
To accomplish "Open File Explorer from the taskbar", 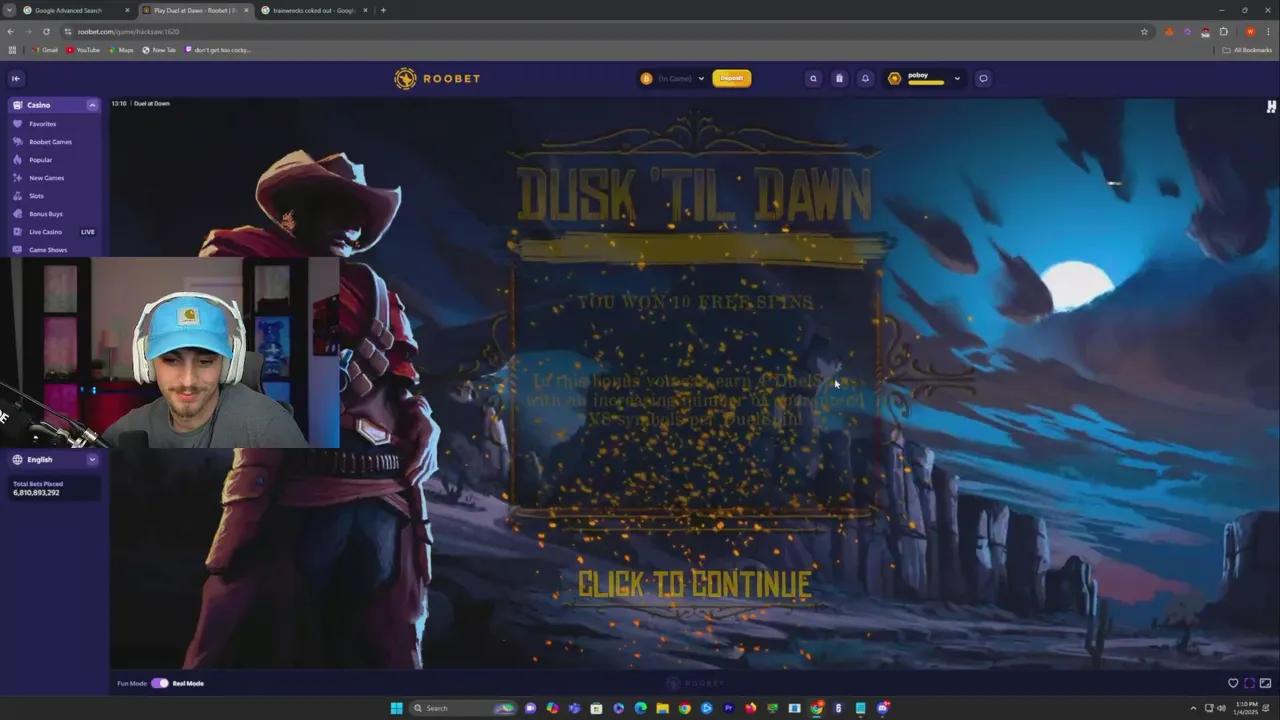I will pyautogui.click(x=662, y=708).
